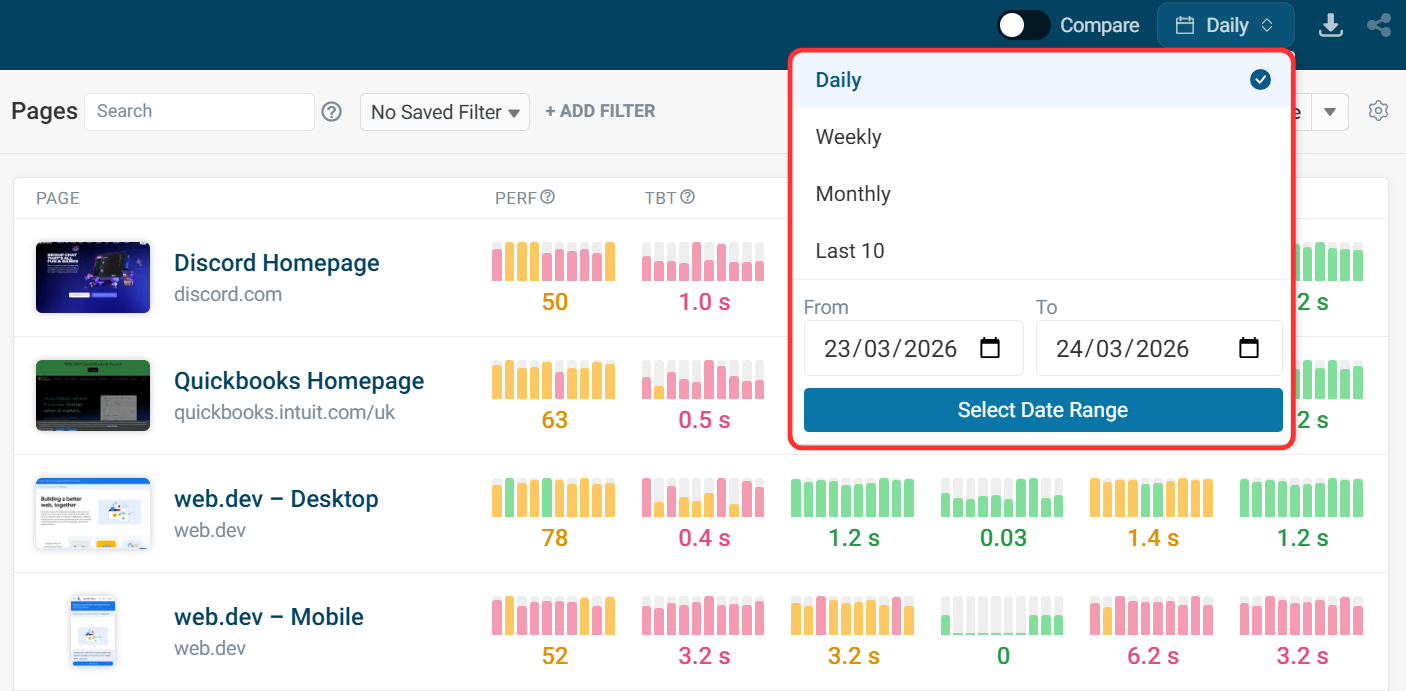Click the search help question mark icon
Image resolution: width=1406 pixels, height=691 pixels.
point(332,112)
